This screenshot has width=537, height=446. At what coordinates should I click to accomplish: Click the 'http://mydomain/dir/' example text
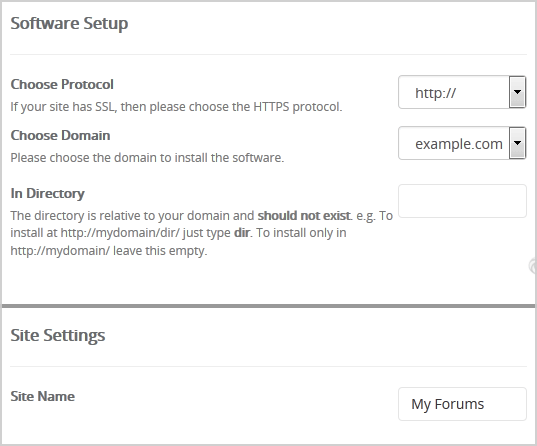(x=120, y=233)
